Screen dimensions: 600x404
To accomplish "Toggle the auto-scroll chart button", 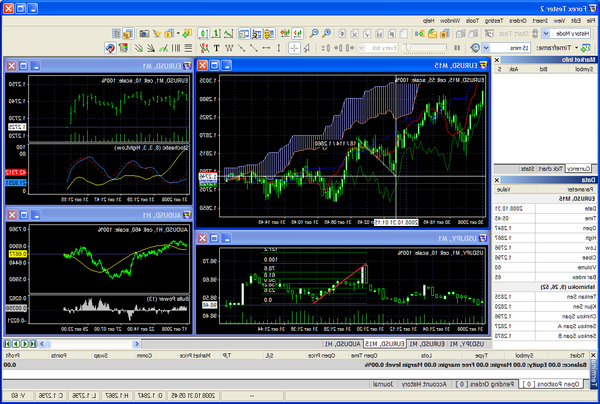I will (x=298, y=33).
